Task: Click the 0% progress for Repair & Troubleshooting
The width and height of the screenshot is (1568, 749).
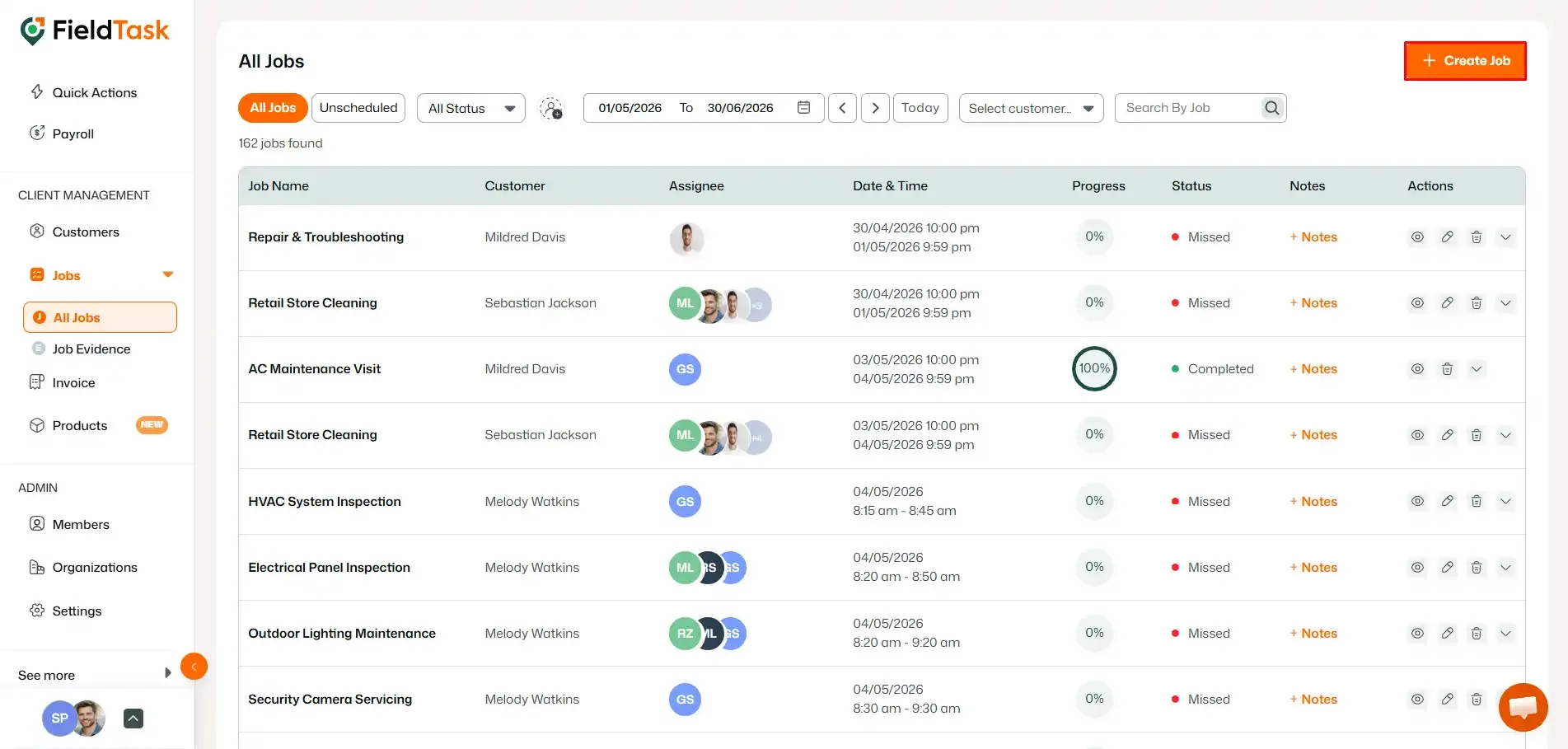Action: click(x=1094, y=236)
